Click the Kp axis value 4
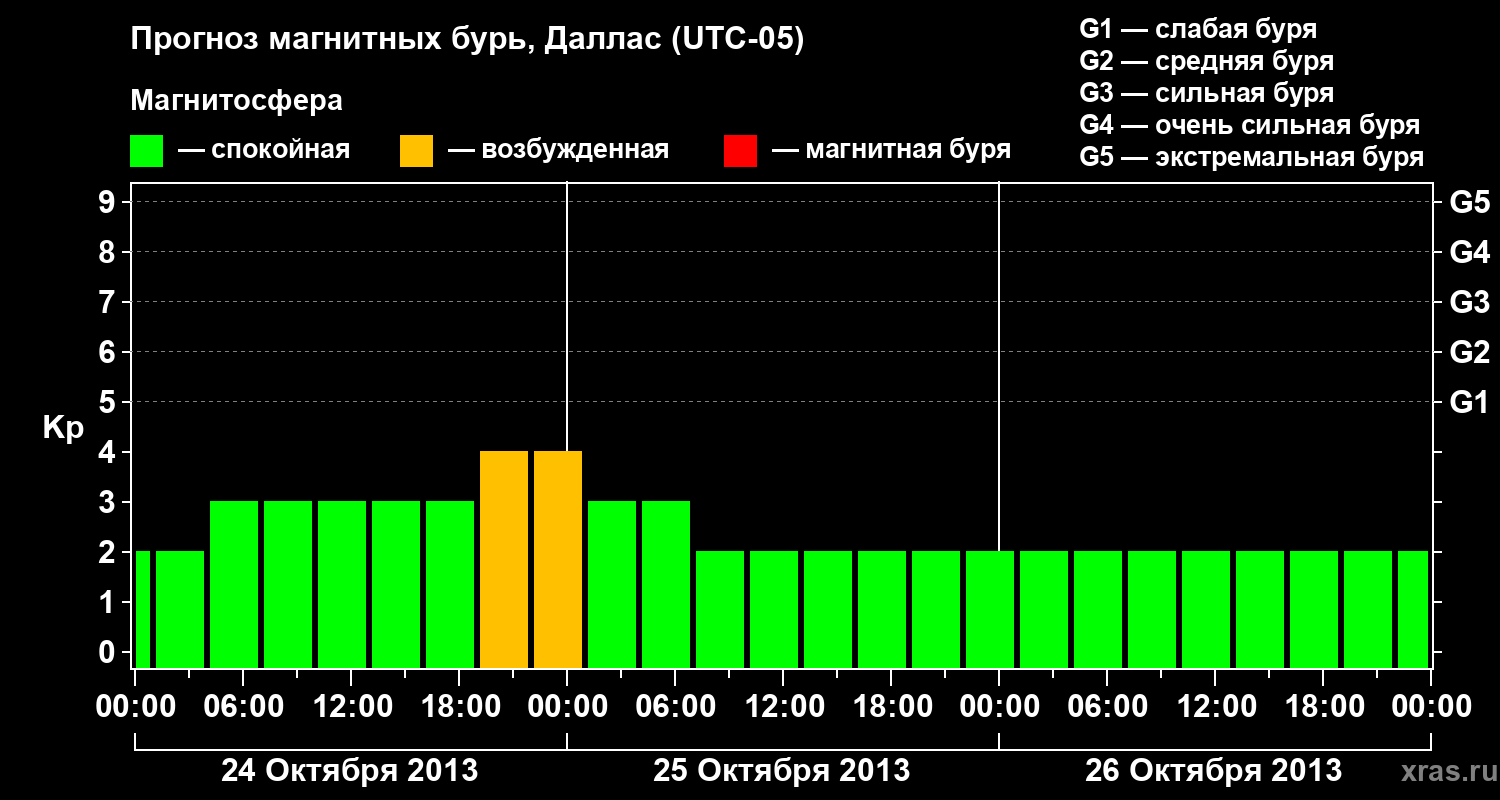 click(x=108, y=452)
